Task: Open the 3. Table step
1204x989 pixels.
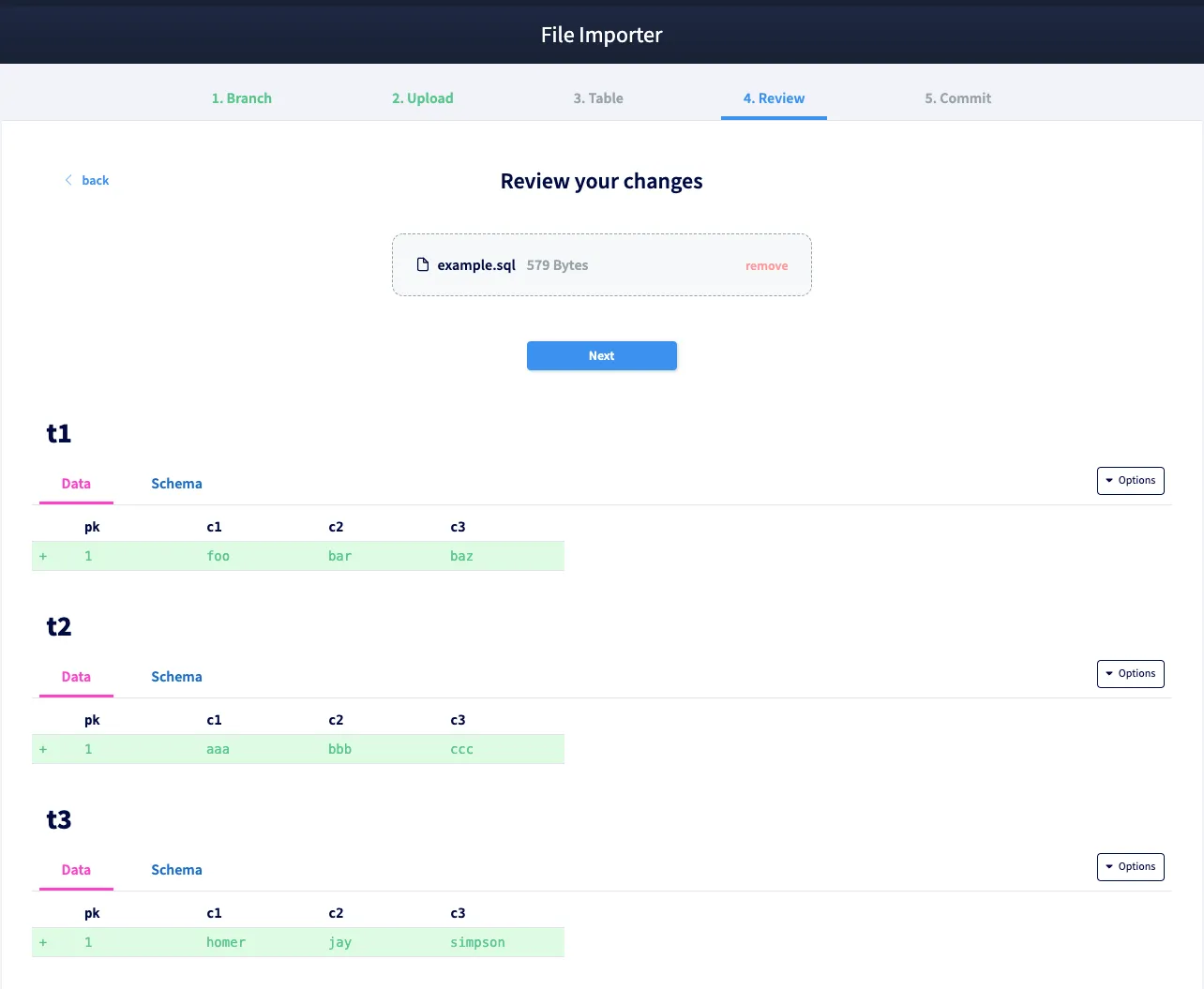Action: coord(598,98)
